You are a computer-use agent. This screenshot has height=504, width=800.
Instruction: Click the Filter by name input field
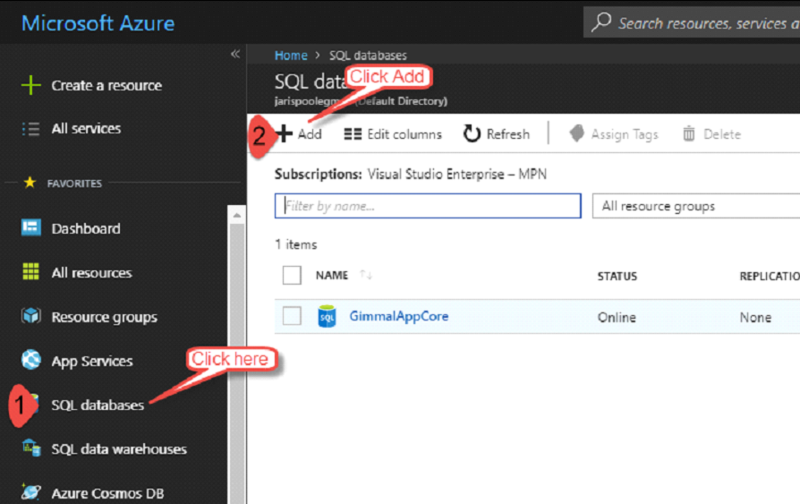point(427,206)
